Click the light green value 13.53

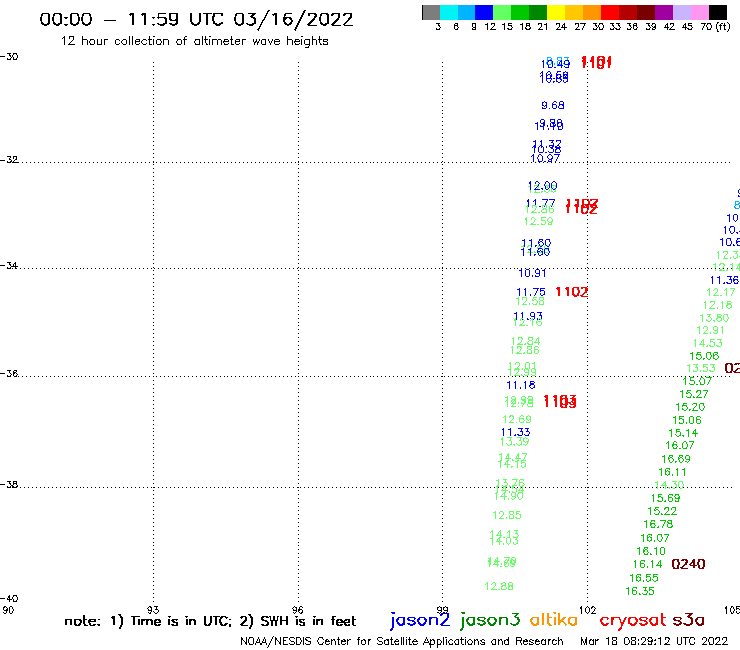click(701, 368)
